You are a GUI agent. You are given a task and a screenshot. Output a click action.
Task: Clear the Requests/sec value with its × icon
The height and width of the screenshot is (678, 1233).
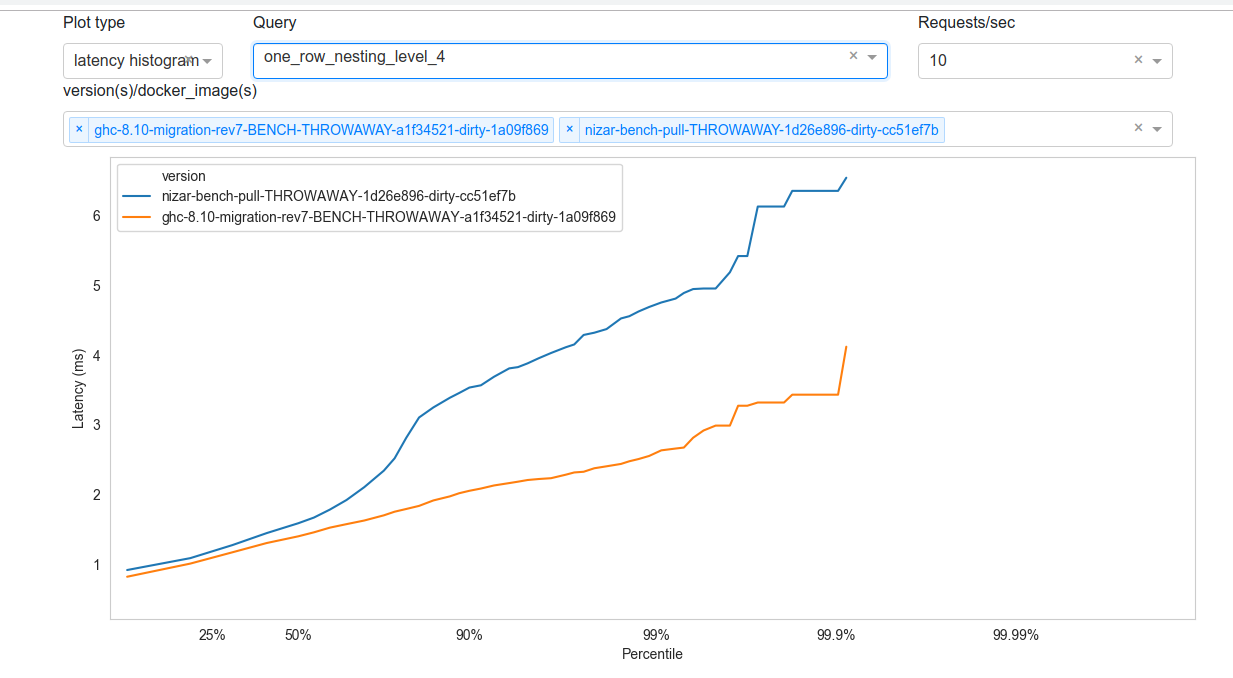tap(1138, 60)
